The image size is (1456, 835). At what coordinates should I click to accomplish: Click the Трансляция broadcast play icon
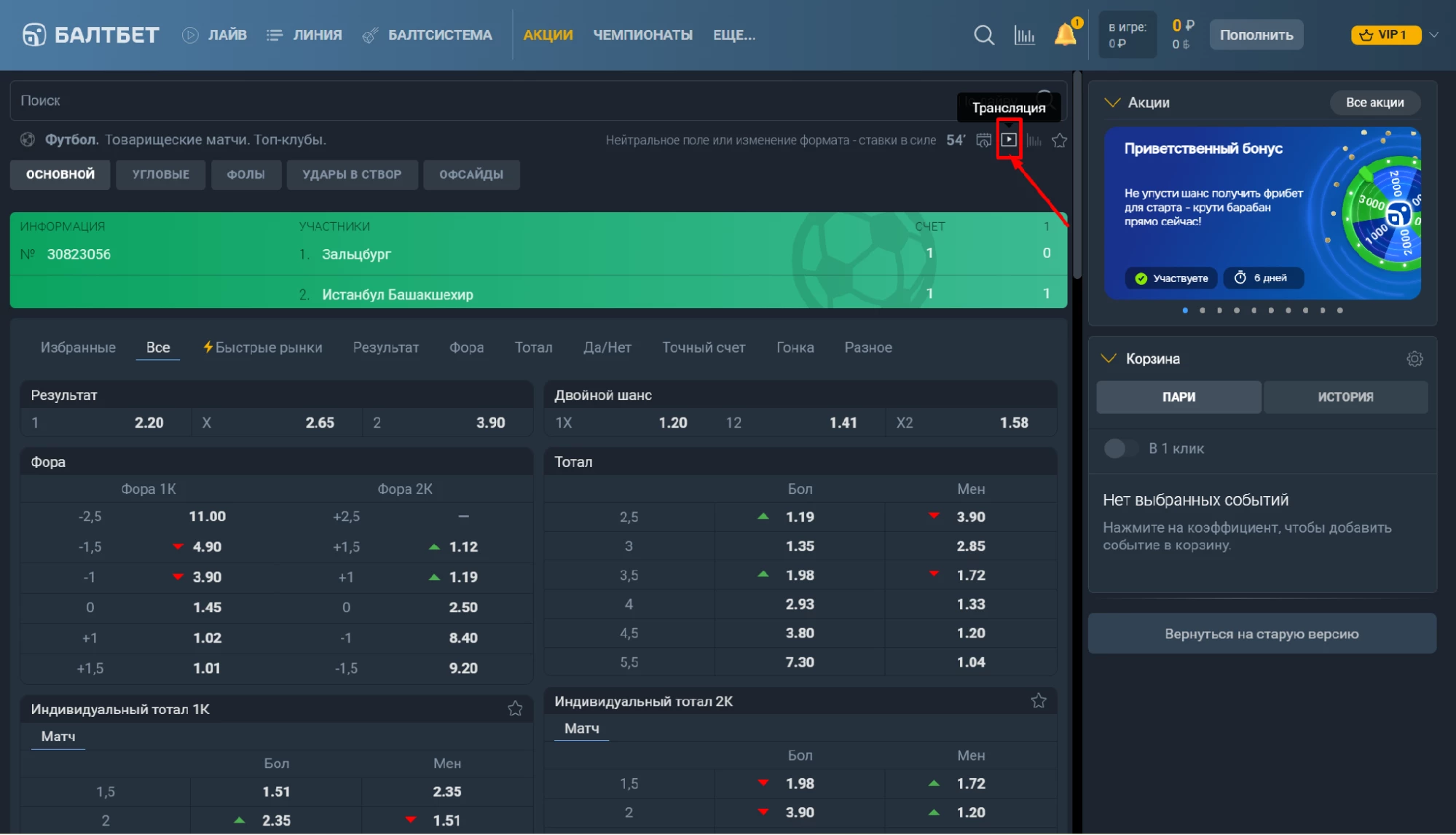point(1009,139)
